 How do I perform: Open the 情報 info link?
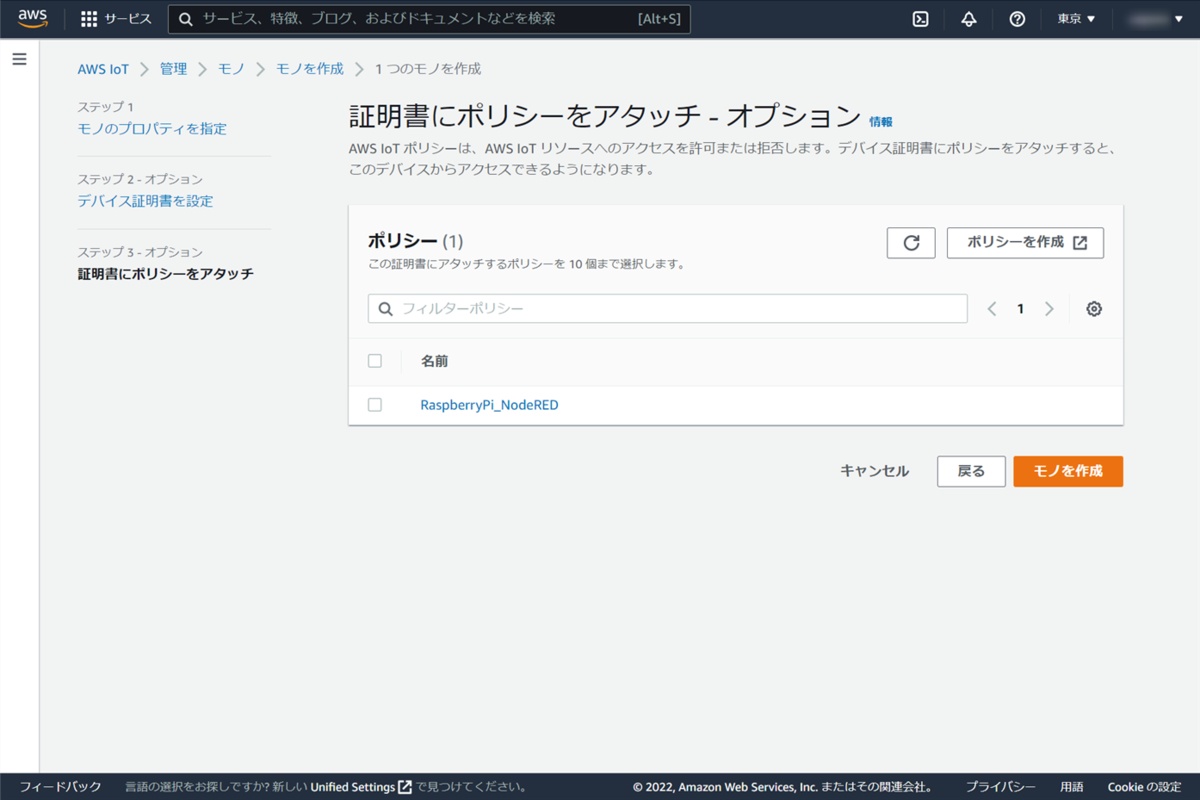881,122
